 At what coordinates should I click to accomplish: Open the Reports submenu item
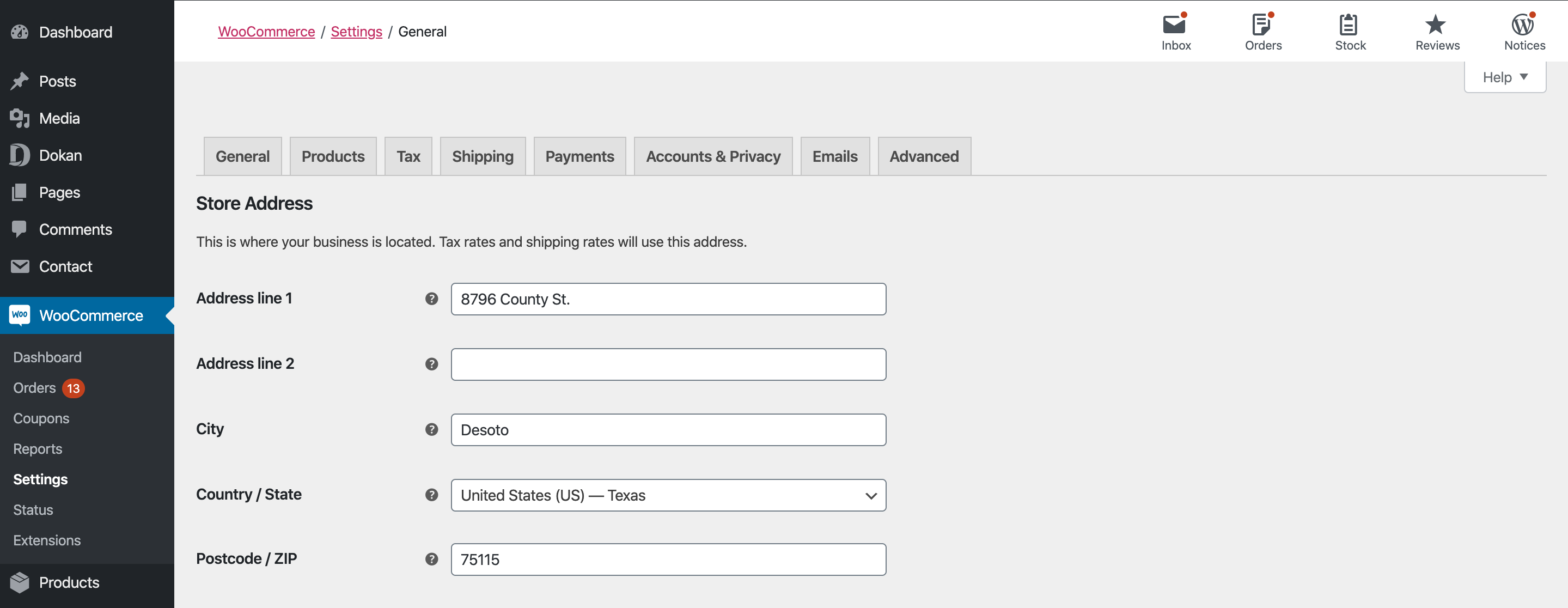click(38, 448)
